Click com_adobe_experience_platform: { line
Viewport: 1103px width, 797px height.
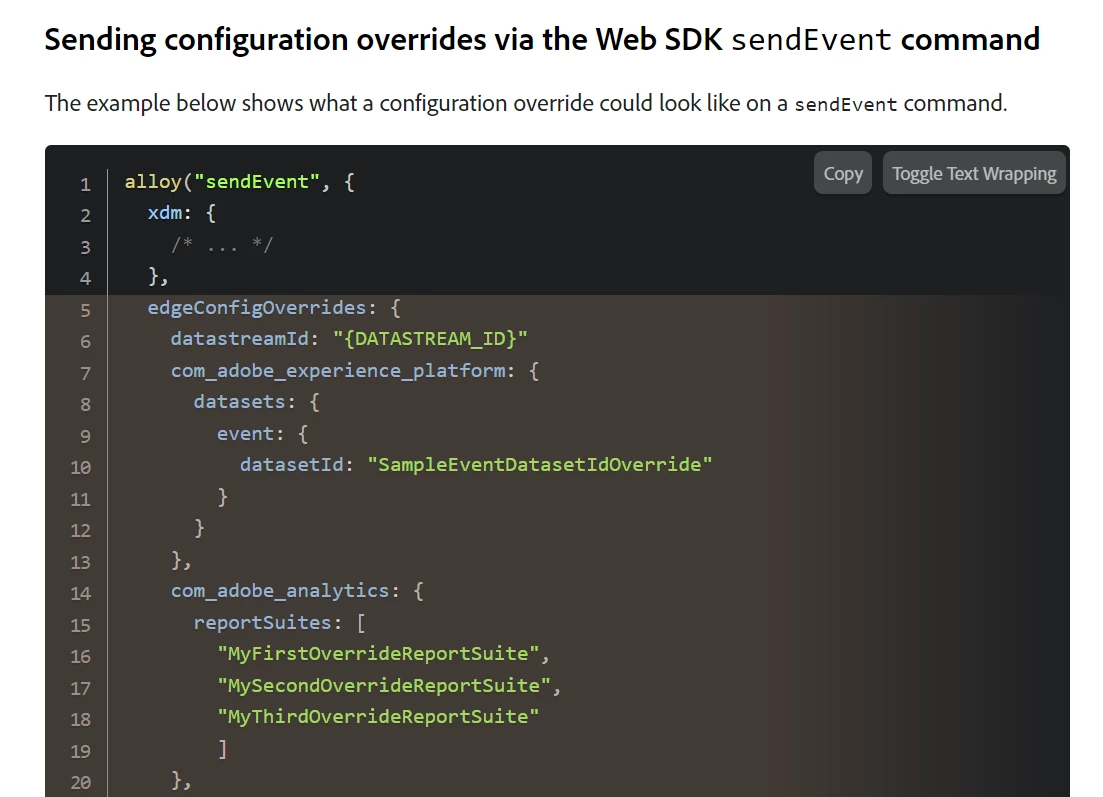(355, 371)
